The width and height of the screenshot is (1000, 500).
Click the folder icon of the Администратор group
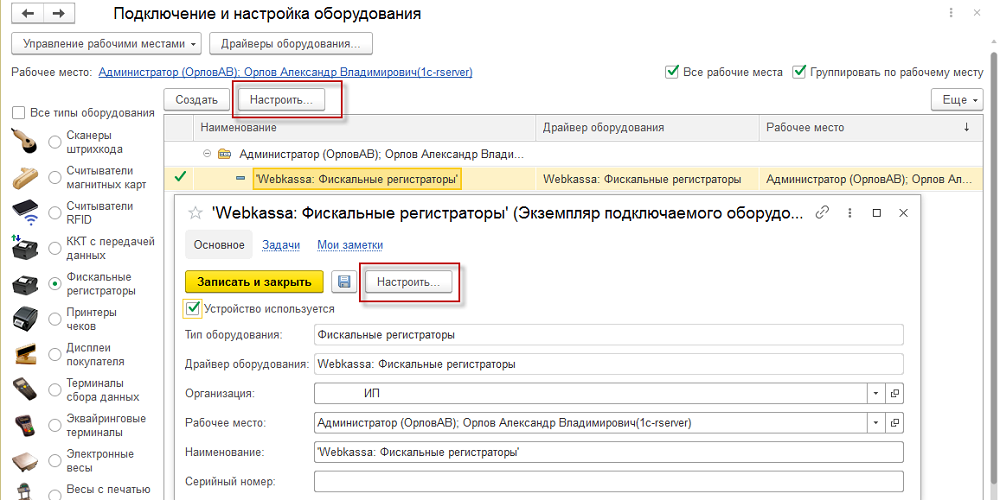coord(224,154)
